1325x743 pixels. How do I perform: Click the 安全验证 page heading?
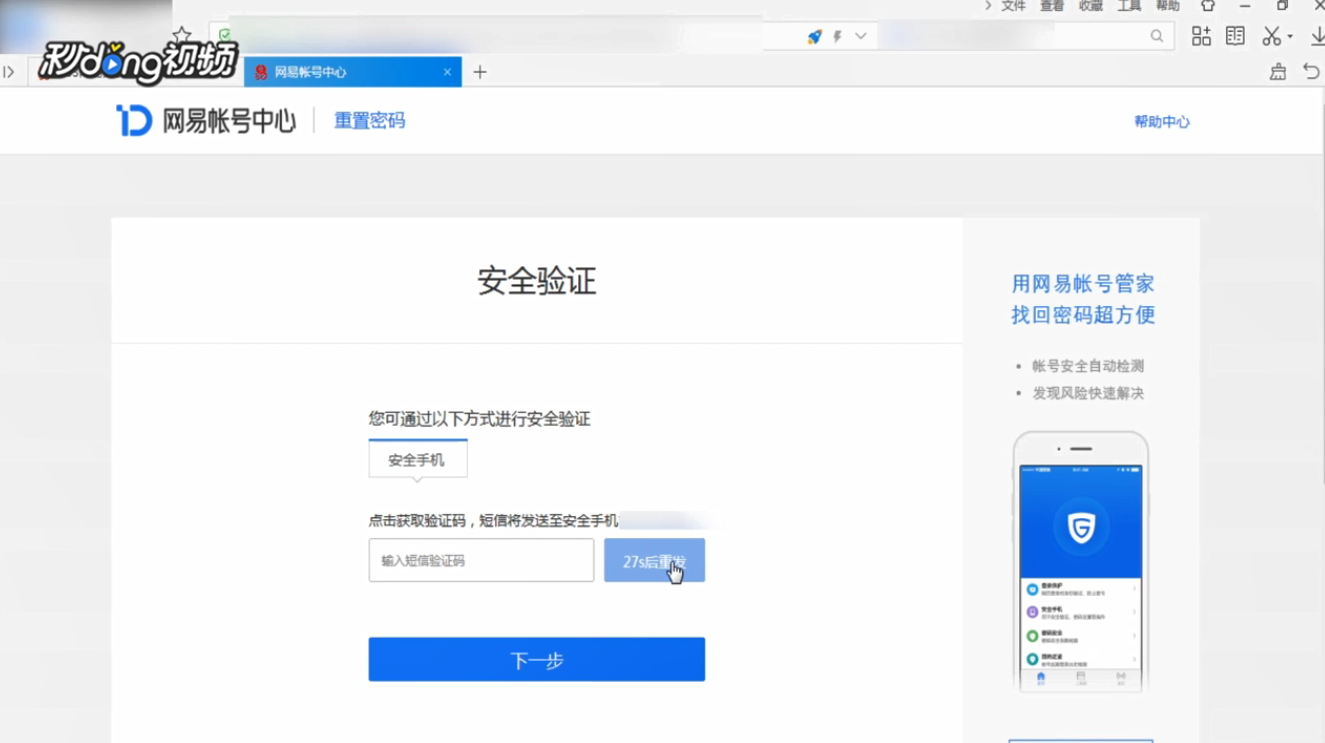coord(537,281)
